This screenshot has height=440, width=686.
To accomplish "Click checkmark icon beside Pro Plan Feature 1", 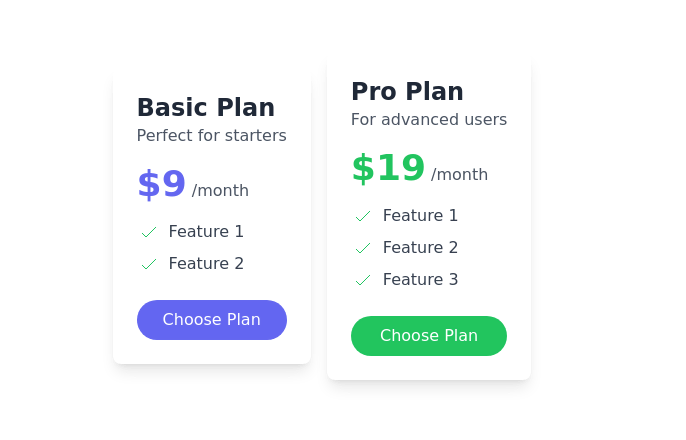I will [363, 216].
